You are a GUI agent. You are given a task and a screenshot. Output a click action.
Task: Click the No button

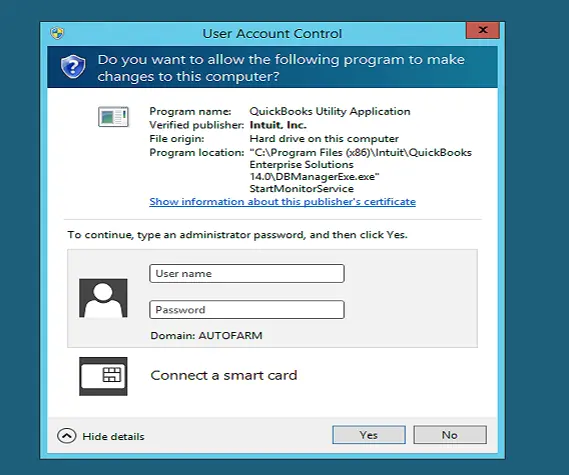450,435
